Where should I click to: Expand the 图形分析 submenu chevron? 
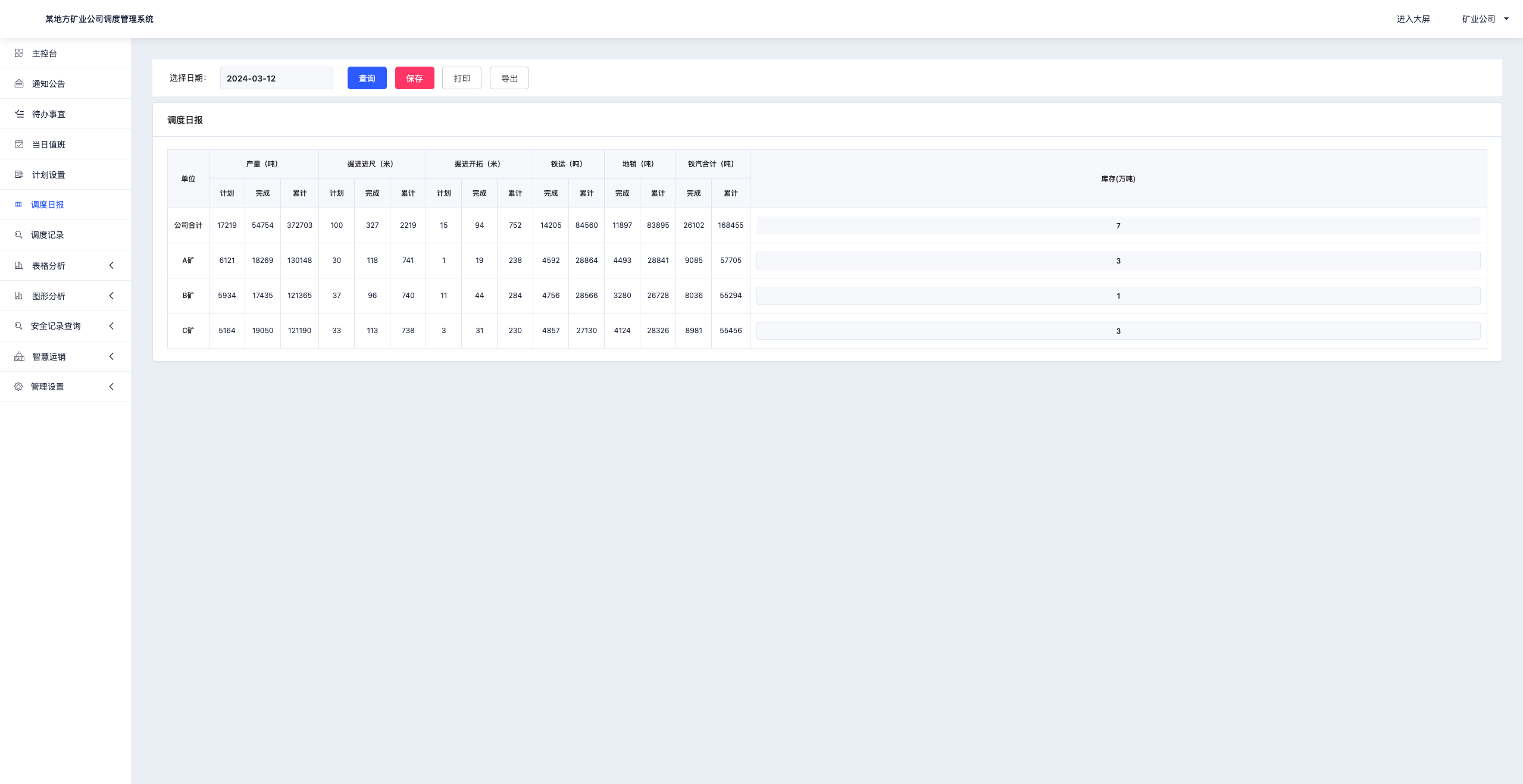coord(111,296)
